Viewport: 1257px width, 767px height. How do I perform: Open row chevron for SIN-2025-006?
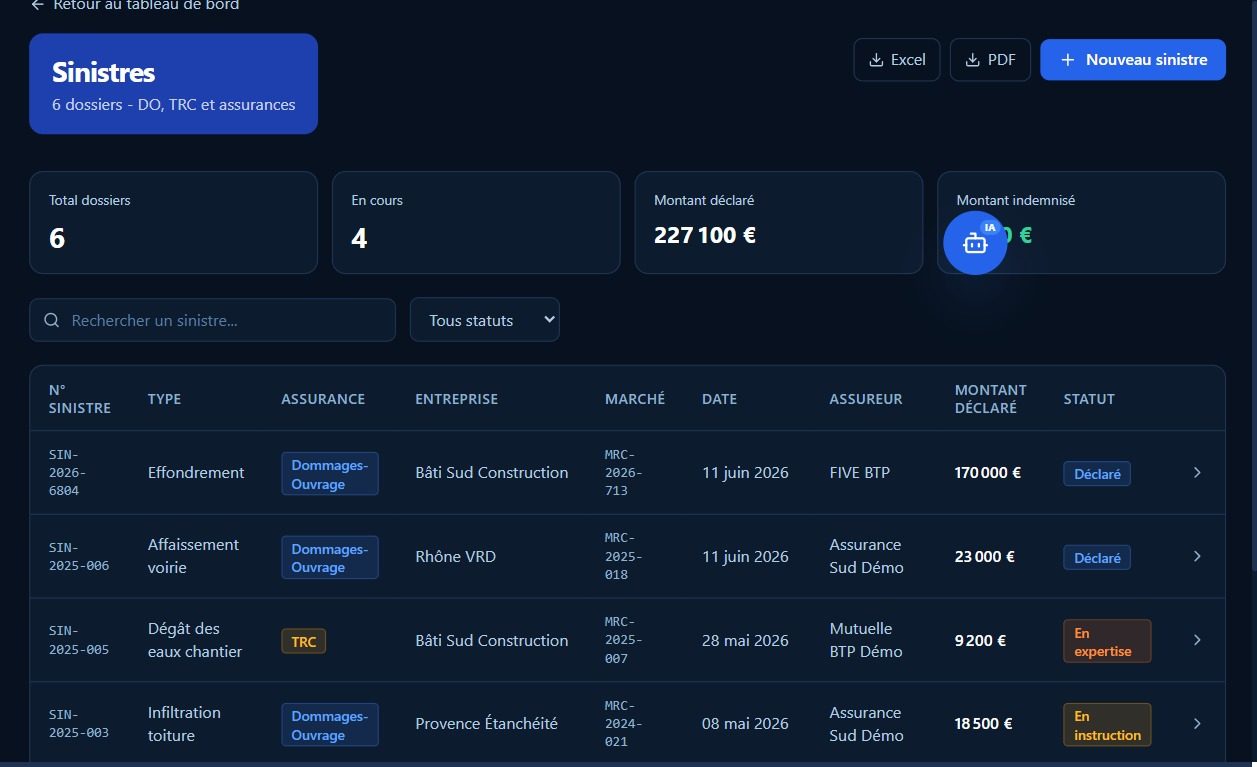pos(1197,556)
